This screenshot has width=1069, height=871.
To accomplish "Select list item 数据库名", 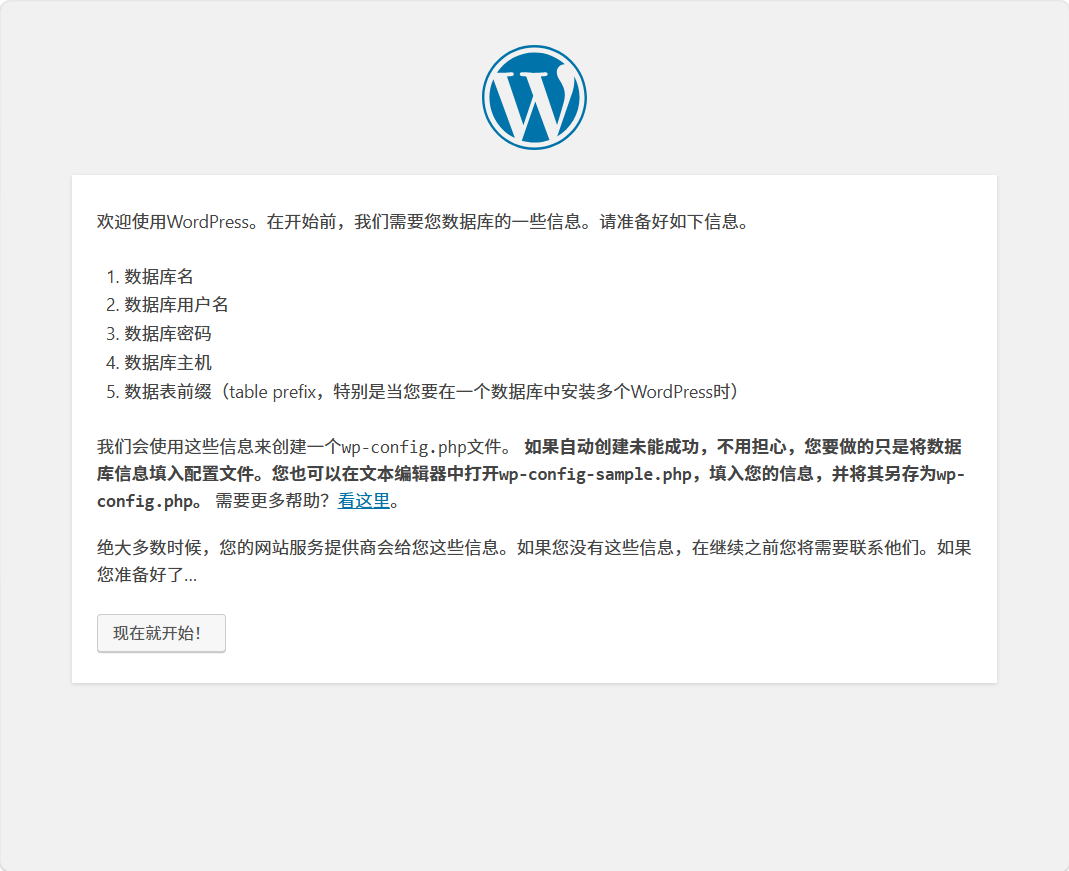I will click(158, 277).
